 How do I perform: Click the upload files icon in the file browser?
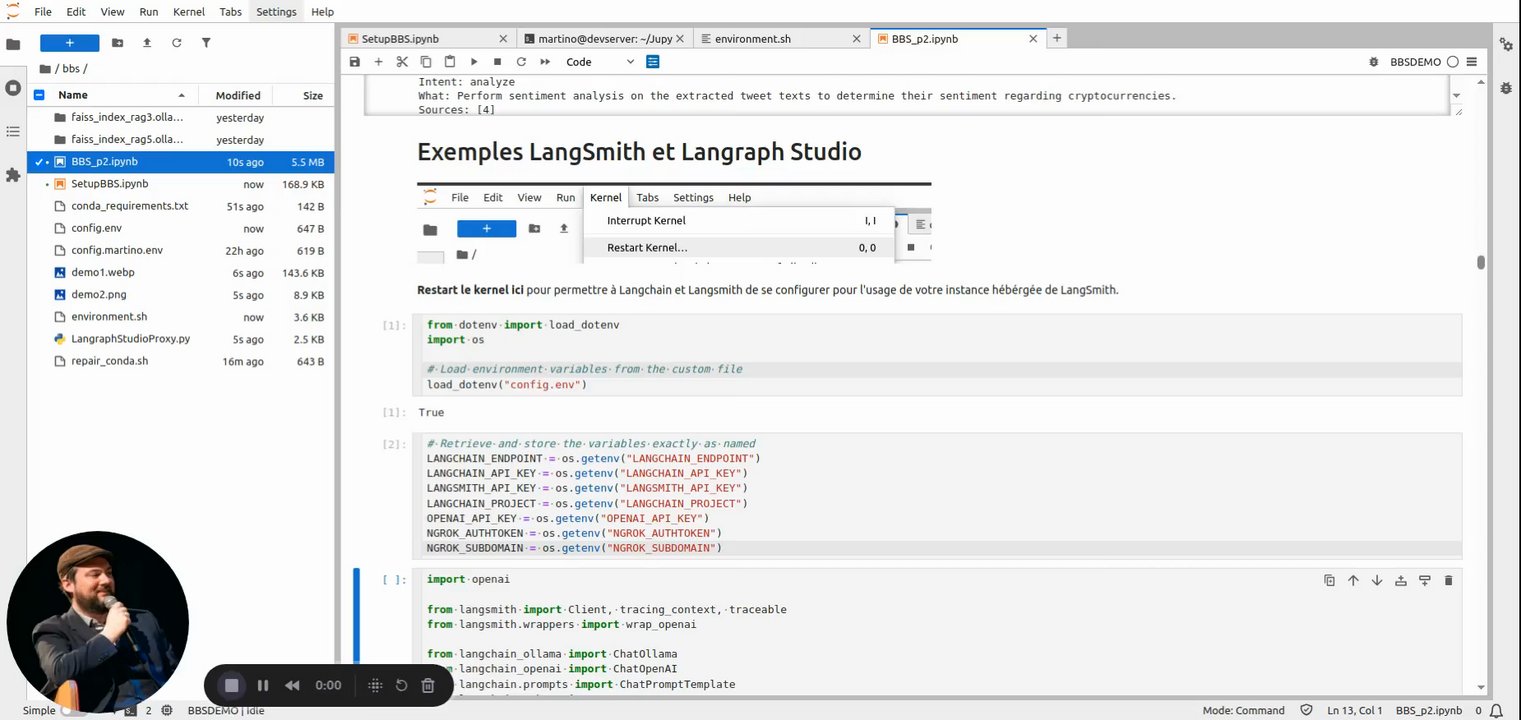pos(147,43)
